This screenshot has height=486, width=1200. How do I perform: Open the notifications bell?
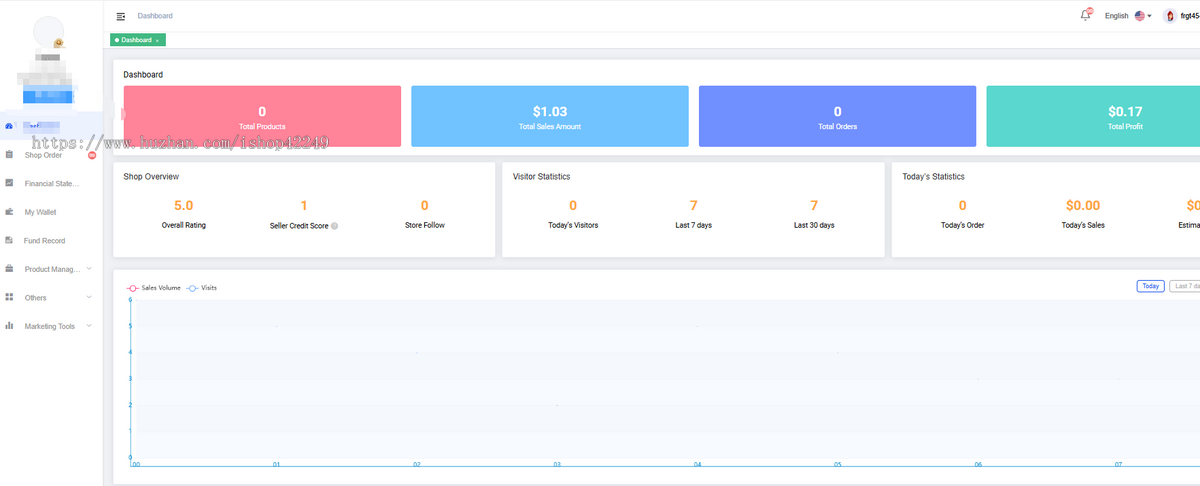pyautogui.click(x=1086, y=15)
